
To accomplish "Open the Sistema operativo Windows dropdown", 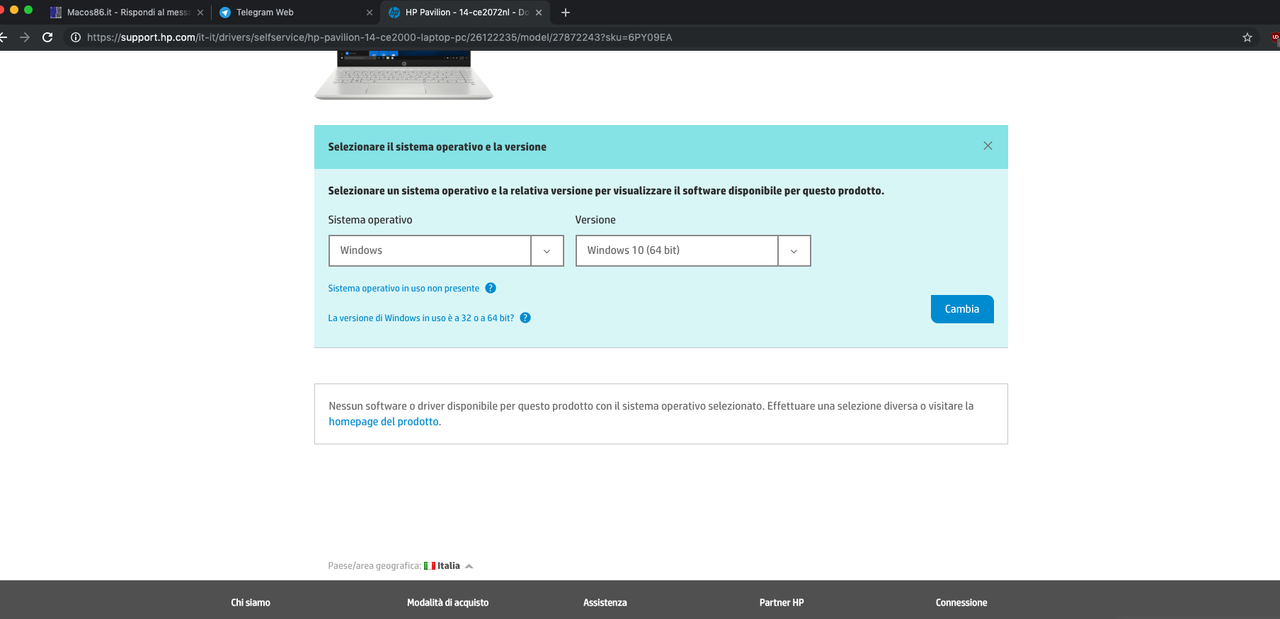I will point(446,250).
